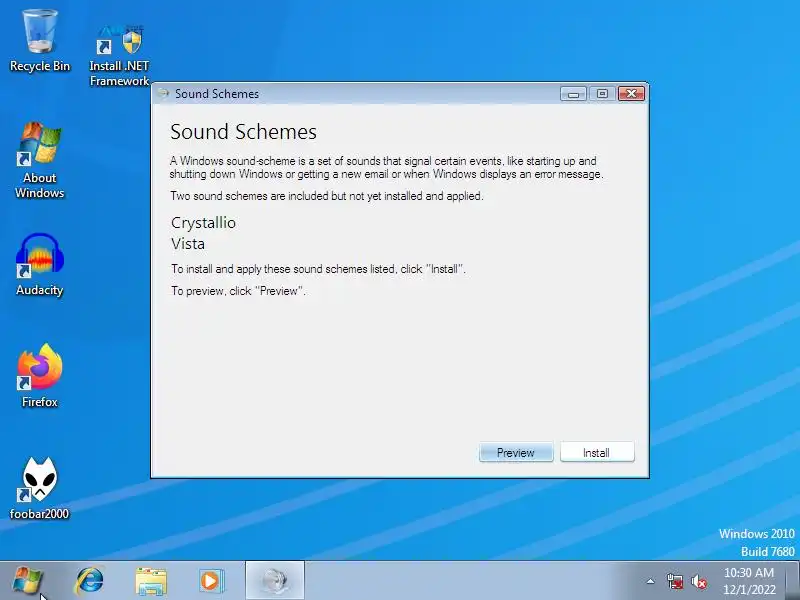The width and height of the screenshot is (800, 600).
Task: Open the network status tray icon
Action: [675, 581]
